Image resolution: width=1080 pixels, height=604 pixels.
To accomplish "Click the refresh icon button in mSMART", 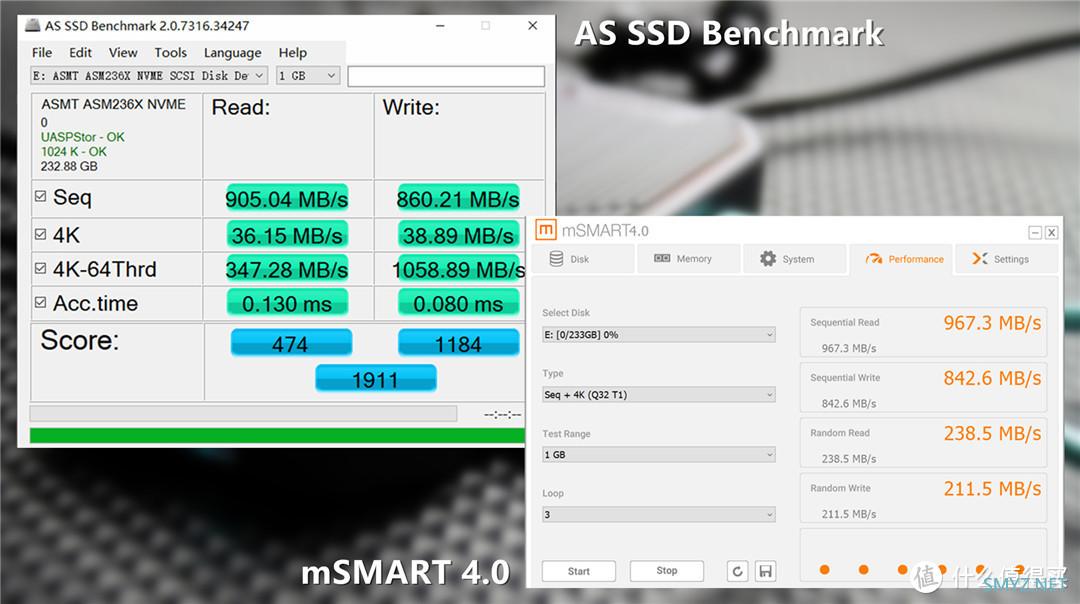I will [738, 571].
